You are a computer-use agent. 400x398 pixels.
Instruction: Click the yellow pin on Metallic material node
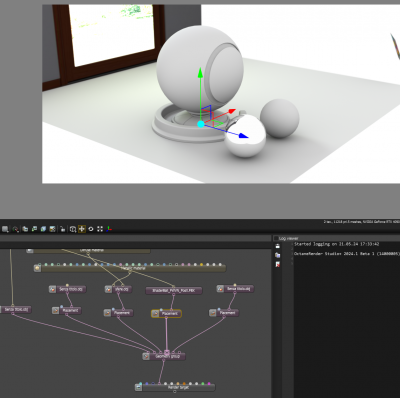coord(202,265)
